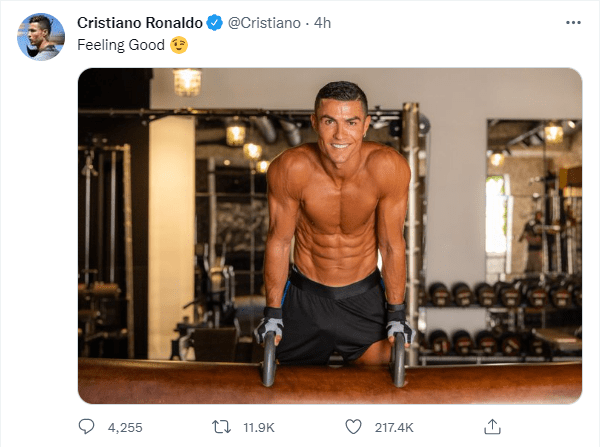Click the 11.9K retweet count
The height and width of the screenshot is (447, 600).
259,427
